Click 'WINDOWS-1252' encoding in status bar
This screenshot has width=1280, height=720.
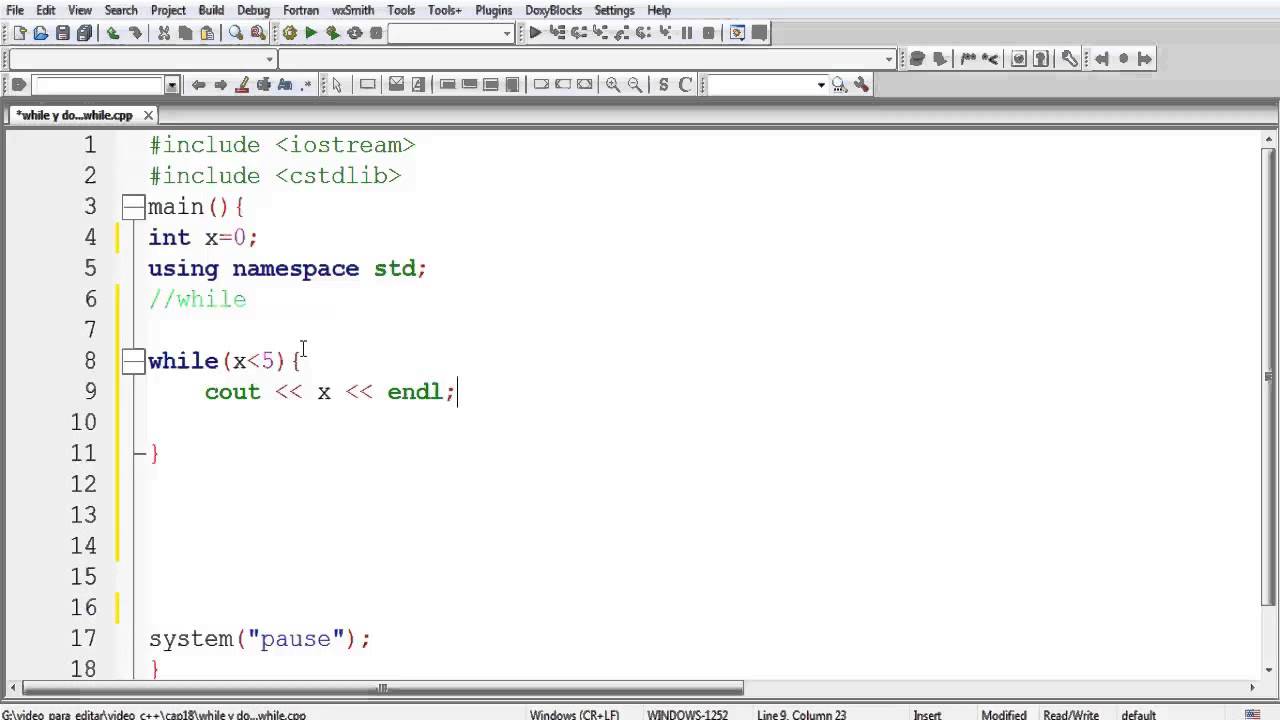tap(687, 715)
